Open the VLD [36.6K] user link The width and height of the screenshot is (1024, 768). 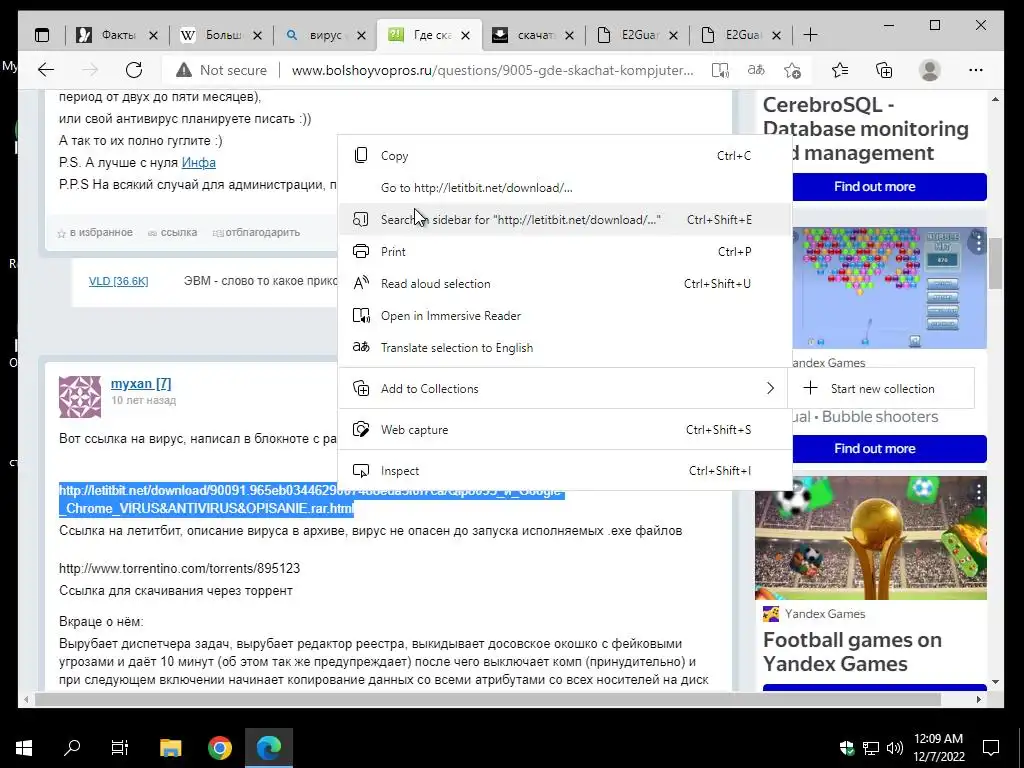point(118,281)
